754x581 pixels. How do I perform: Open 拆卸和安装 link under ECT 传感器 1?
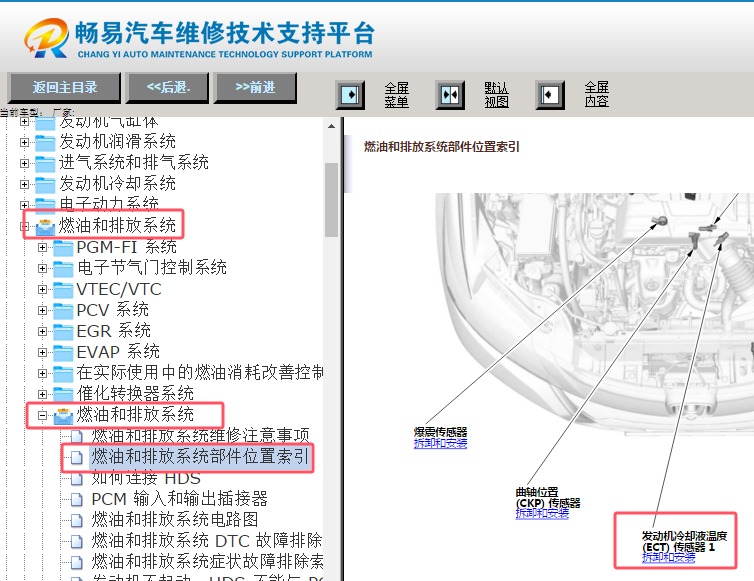[x=669, y=557]
